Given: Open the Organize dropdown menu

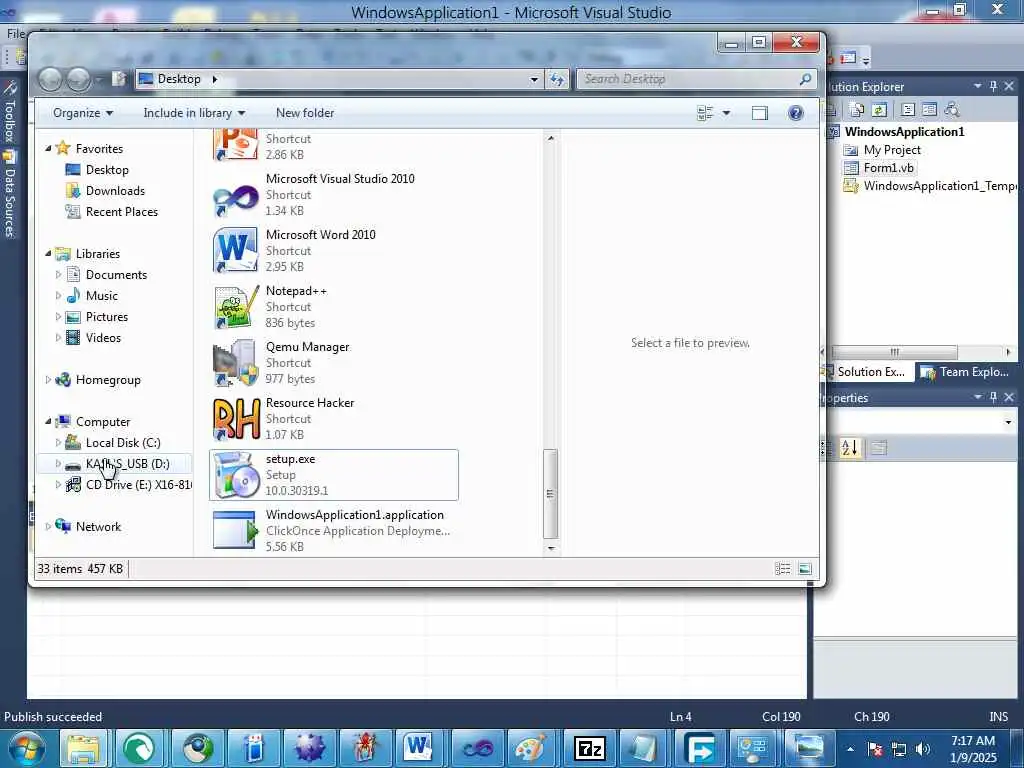Looking at the screenshot, I should (x=83, y=113).
